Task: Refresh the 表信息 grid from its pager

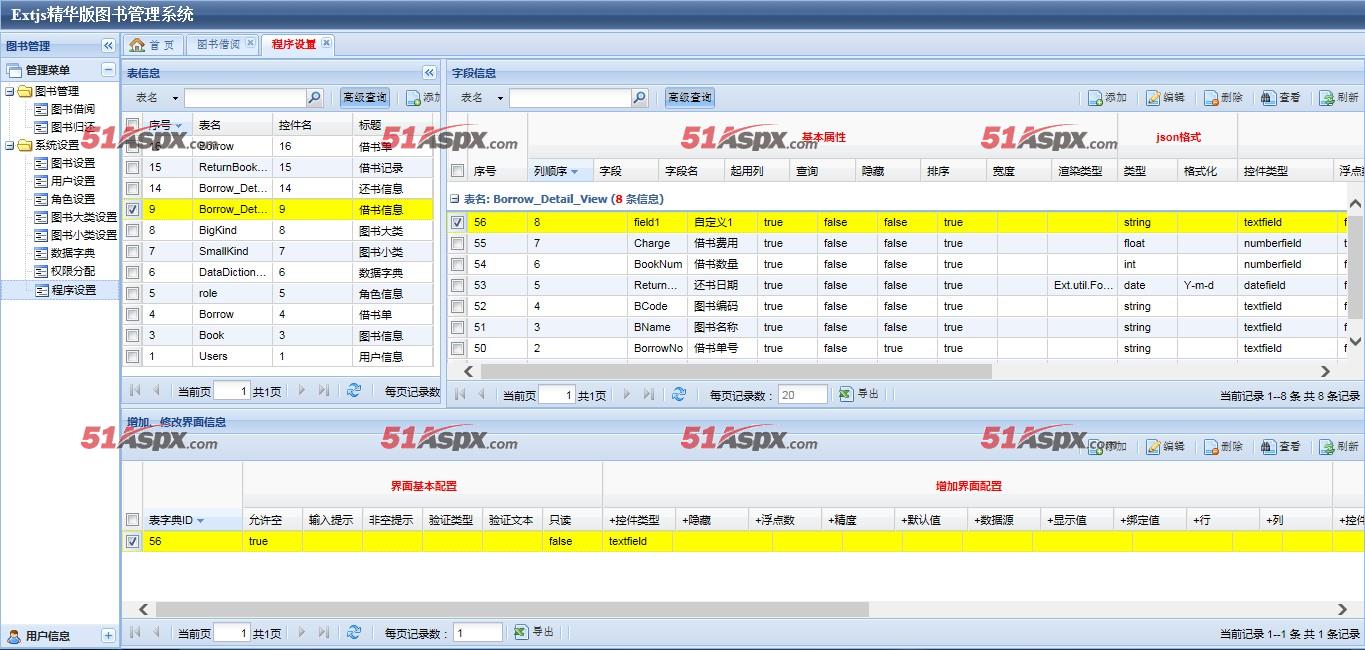Action: (354, 391)
